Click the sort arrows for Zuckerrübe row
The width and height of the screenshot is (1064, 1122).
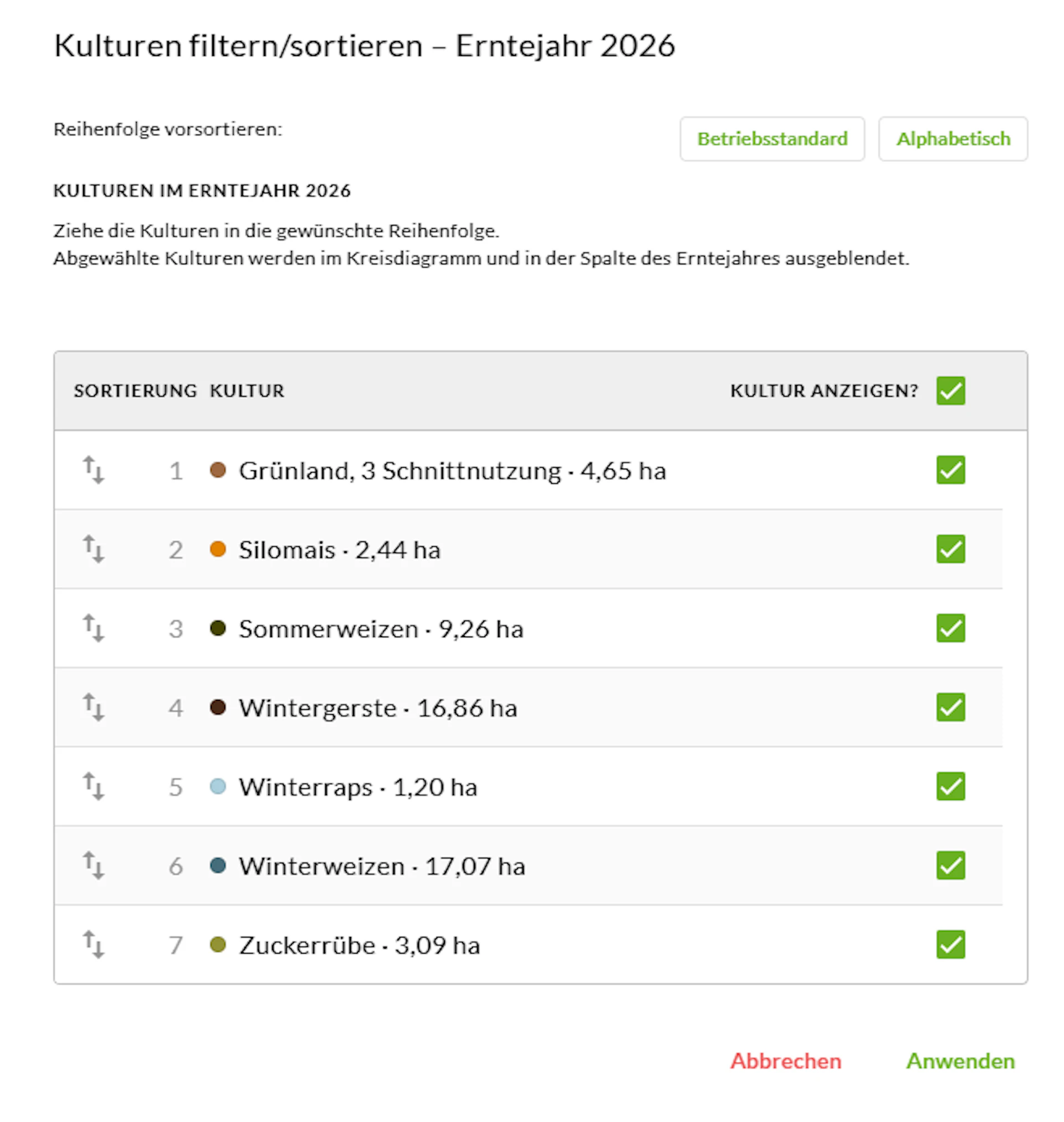94,945
